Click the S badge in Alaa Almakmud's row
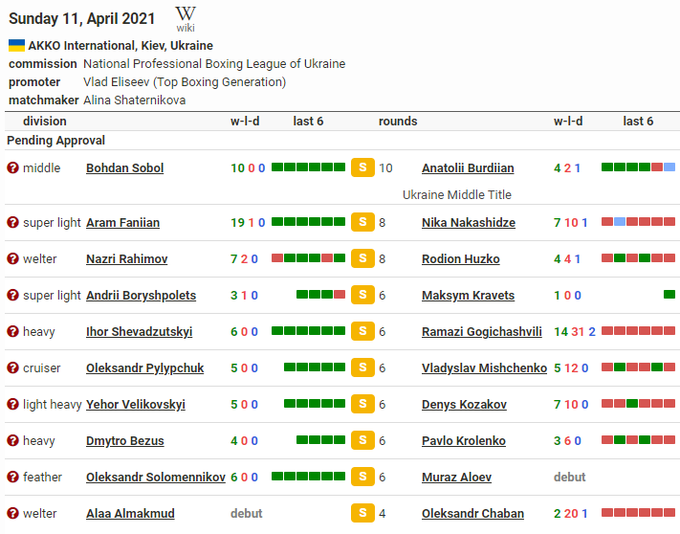The image size is (680, 534). coord(363,514)
